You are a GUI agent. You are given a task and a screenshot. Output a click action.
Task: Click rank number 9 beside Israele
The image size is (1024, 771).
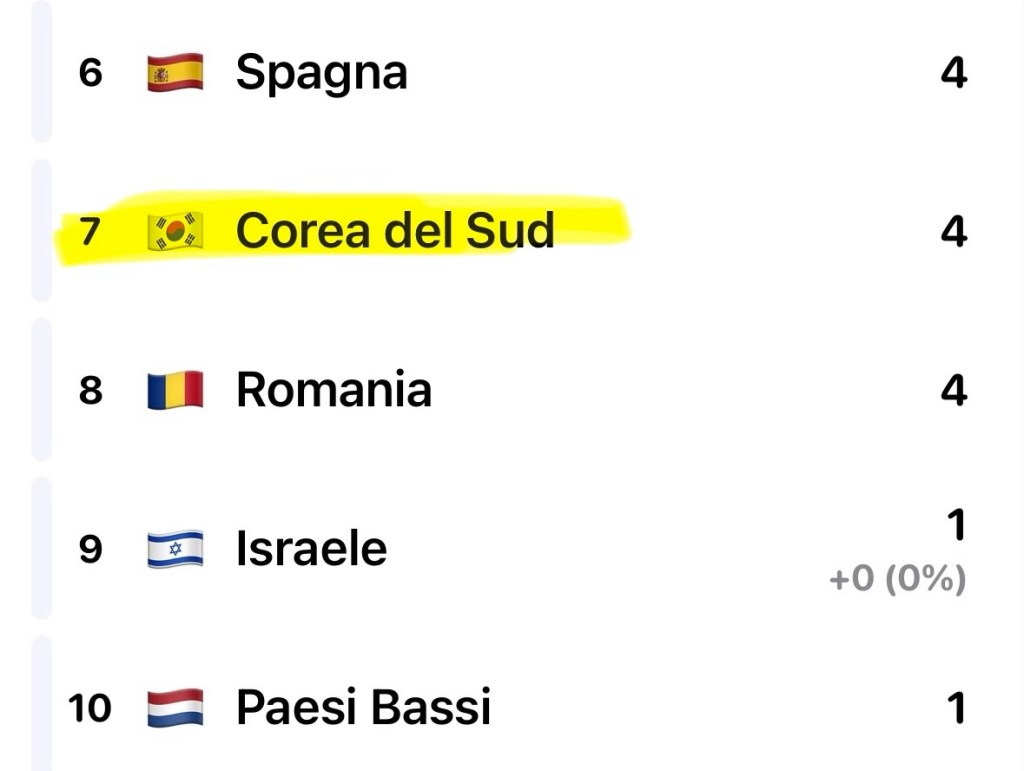coord(91,549)
